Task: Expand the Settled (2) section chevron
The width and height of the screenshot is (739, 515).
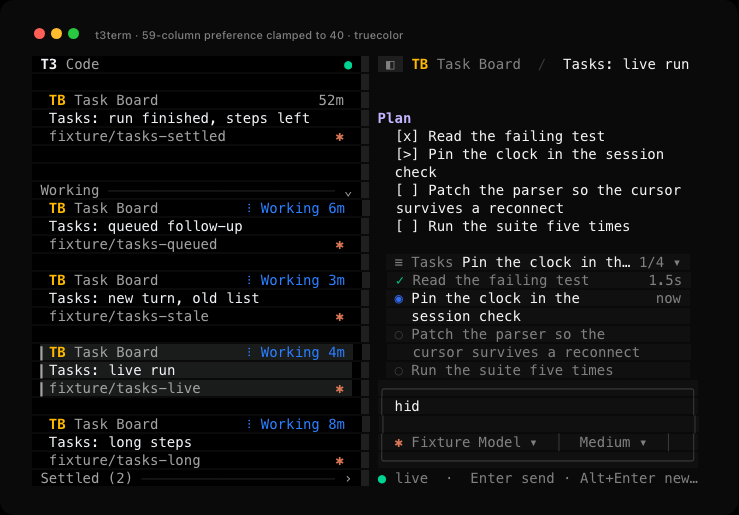Action: coord(348,479)
